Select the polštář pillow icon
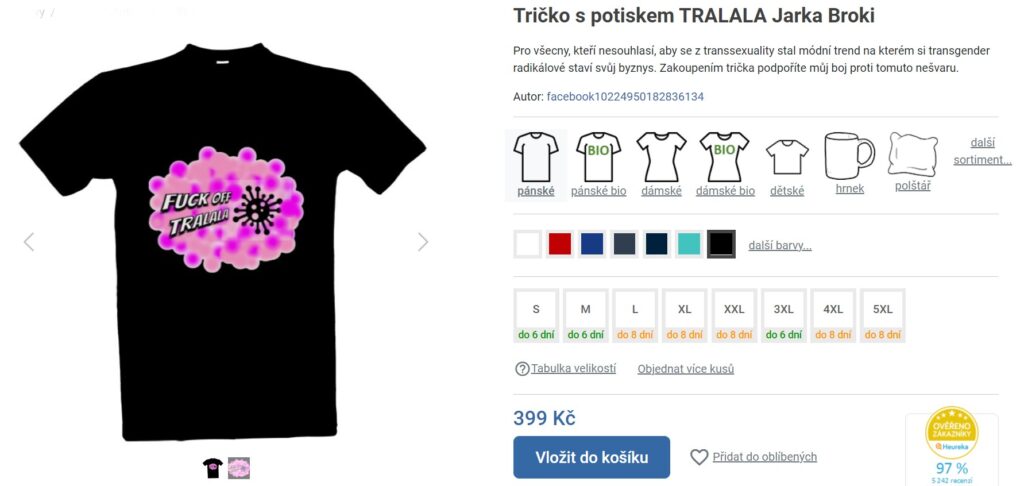 point(912,154)
